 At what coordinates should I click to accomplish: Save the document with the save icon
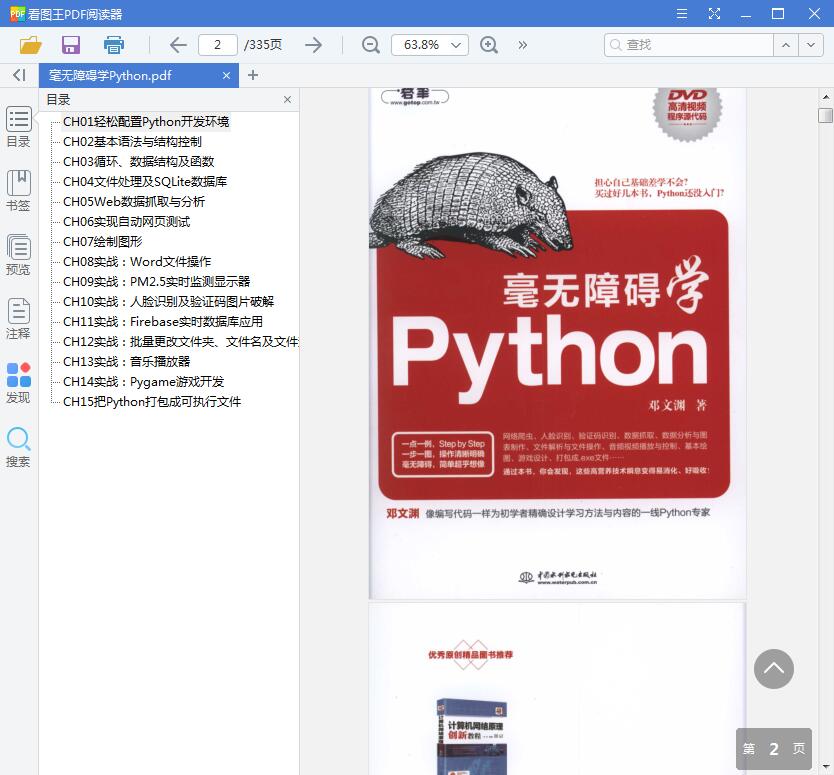70,45
